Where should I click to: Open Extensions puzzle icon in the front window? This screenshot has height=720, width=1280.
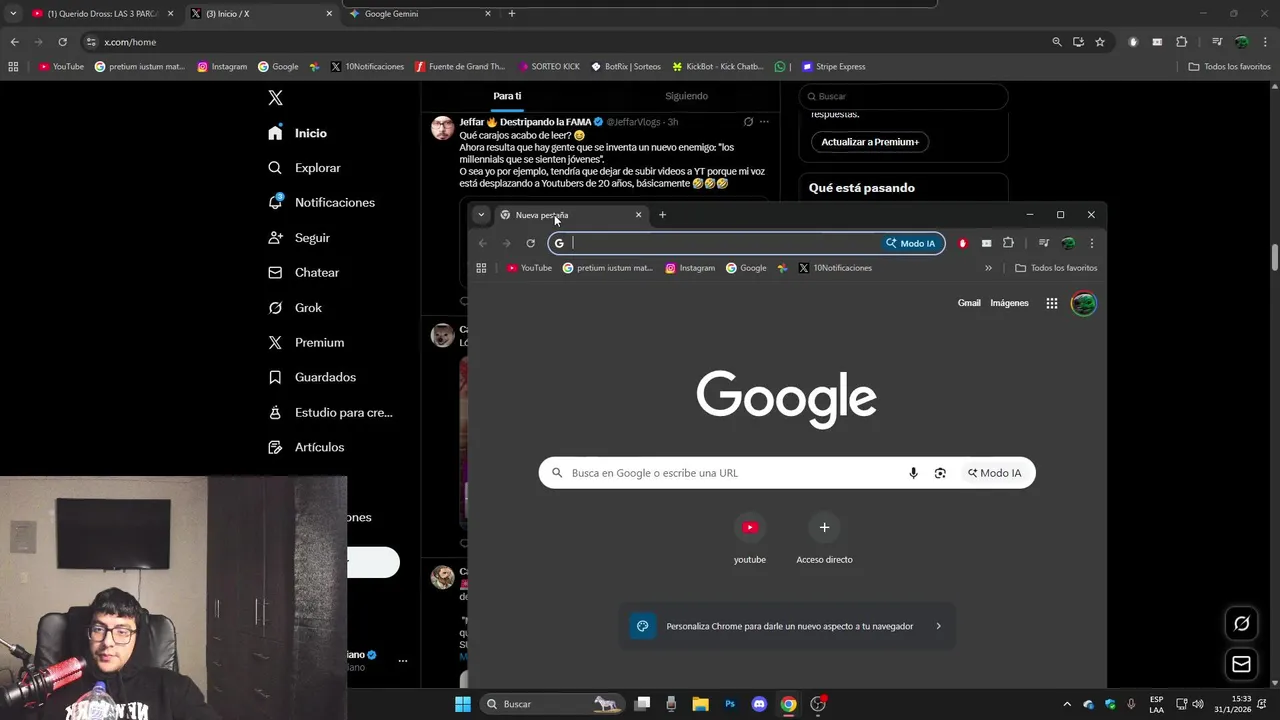(1008, 243)
